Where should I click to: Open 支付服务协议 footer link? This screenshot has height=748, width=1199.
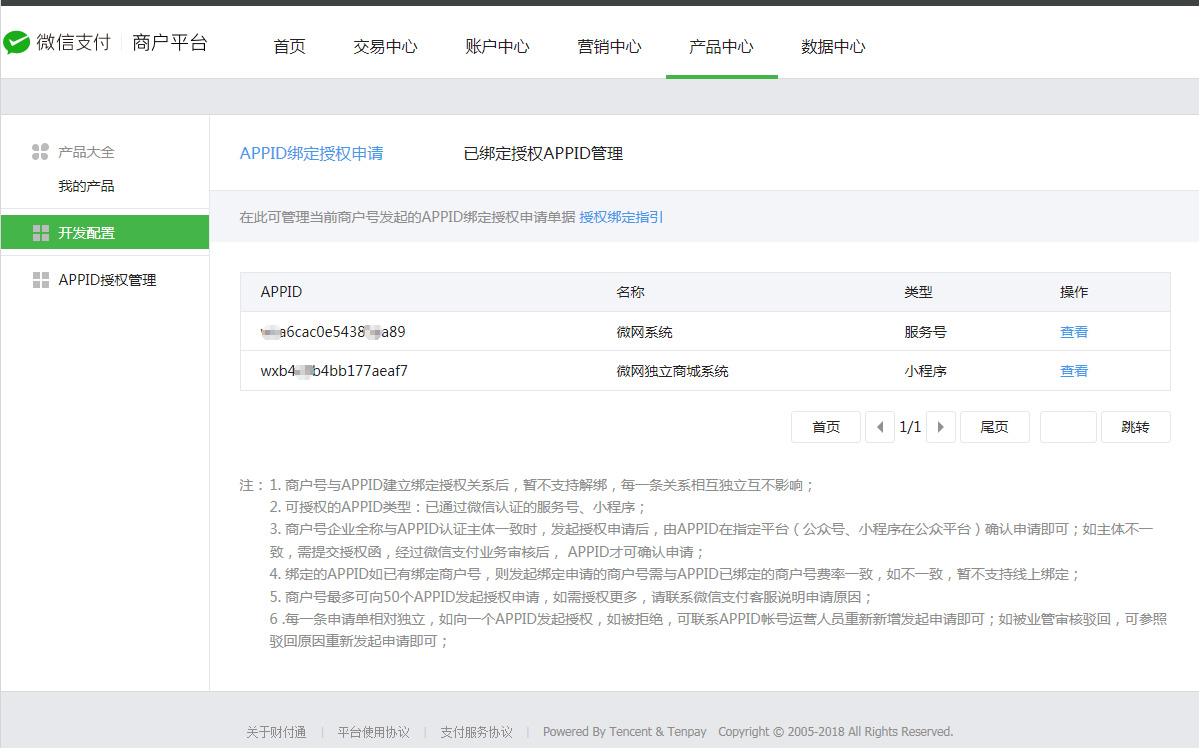pos(476,732)
